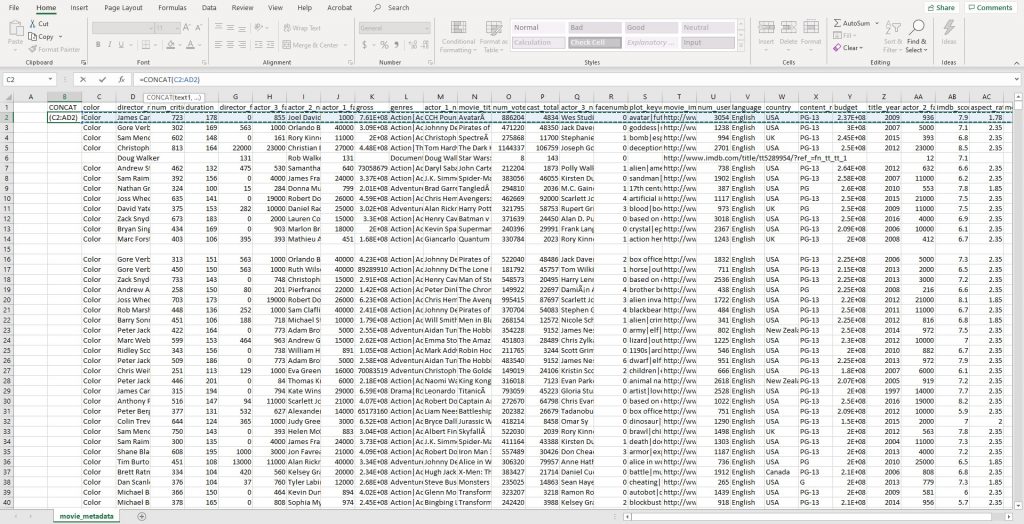The height and width of the screenshot is (524, 1024).
Task: Open the File menu
Action: coord(14,8)
